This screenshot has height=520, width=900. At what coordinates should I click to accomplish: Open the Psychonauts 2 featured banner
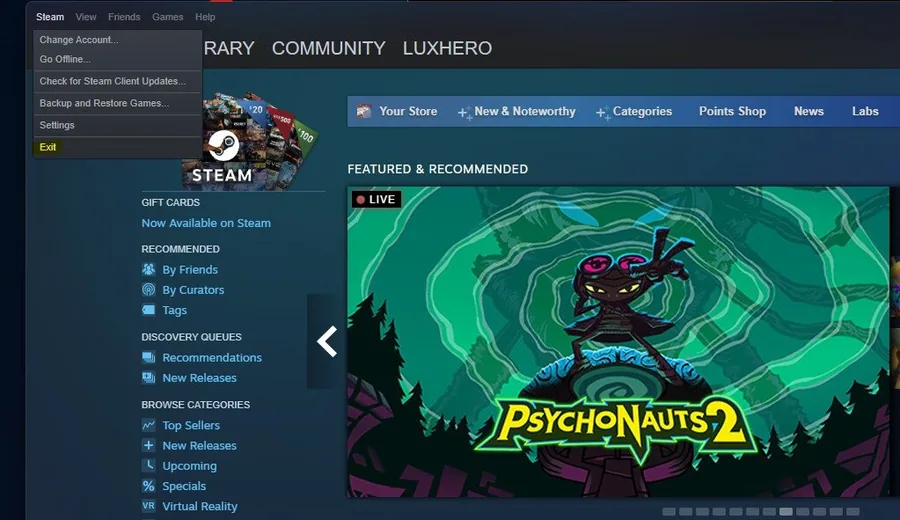coord(618,342)
